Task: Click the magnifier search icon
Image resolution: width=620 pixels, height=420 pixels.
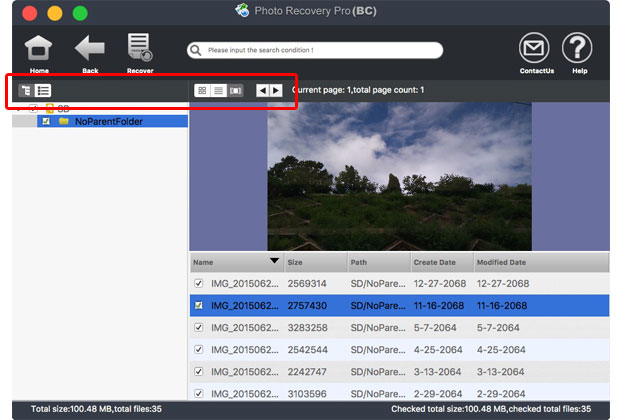Action: (x=195, y=51)
